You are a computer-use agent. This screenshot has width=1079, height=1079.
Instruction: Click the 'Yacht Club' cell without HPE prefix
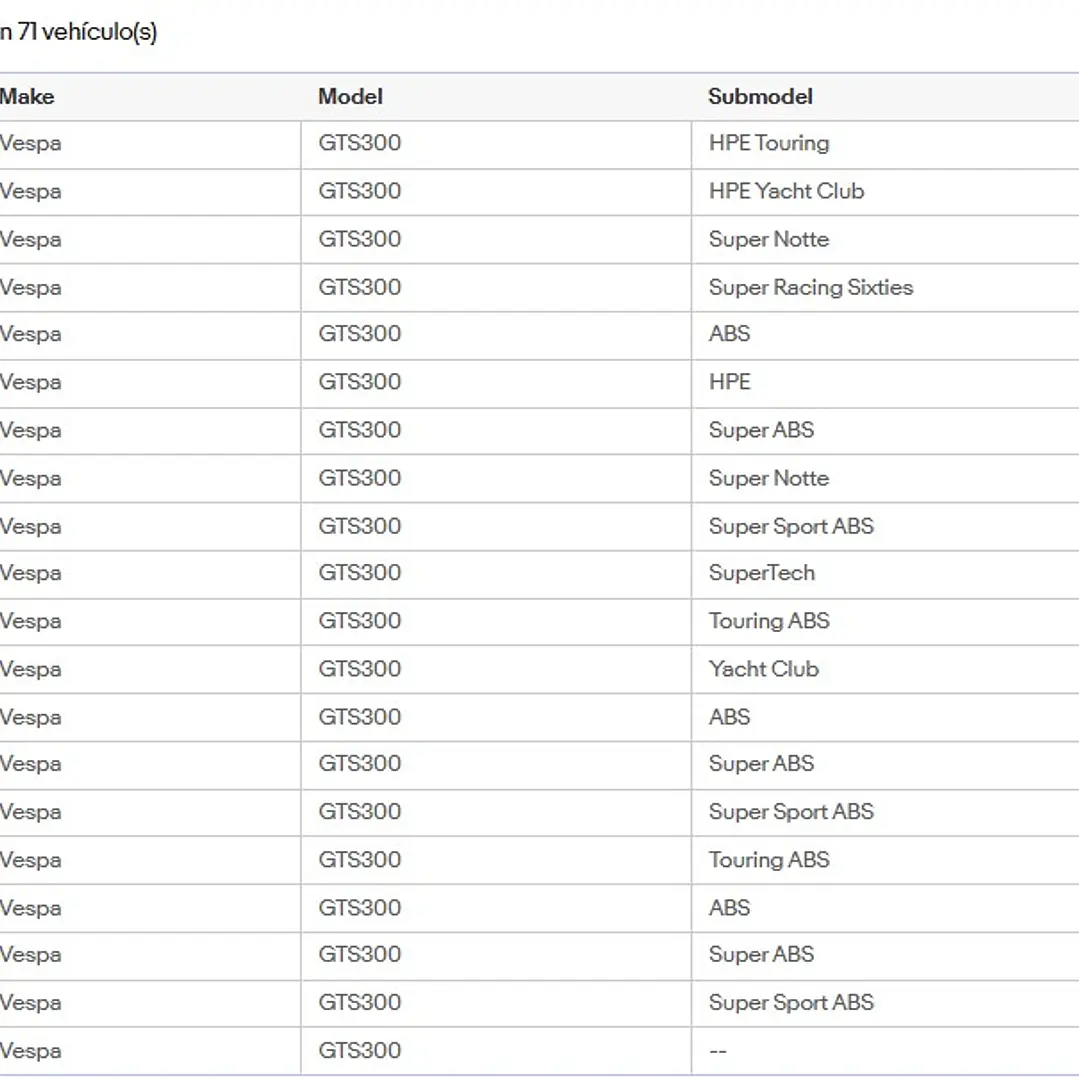point(764,669)
